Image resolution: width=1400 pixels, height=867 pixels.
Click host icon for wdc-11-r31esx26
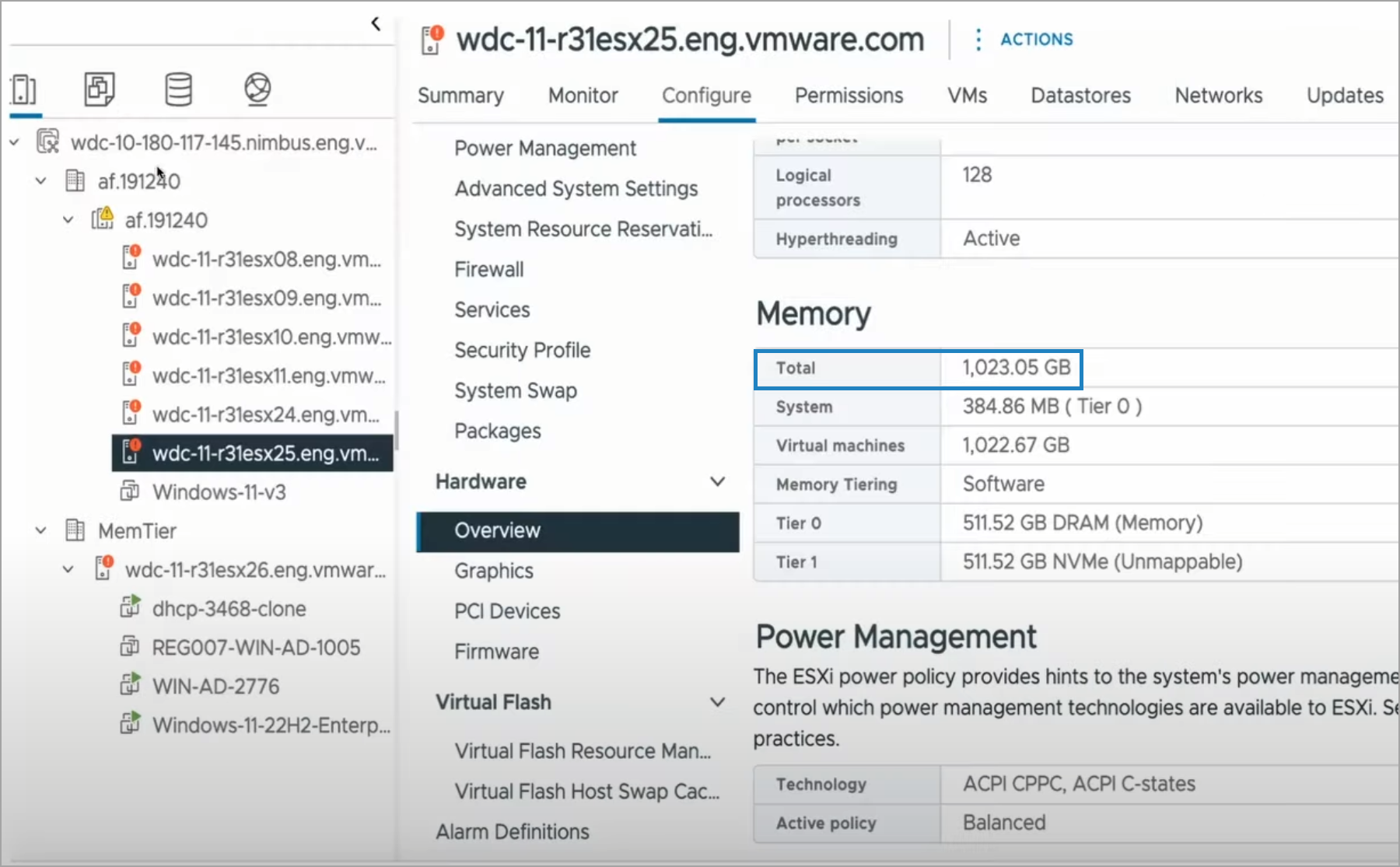[103, 568]
